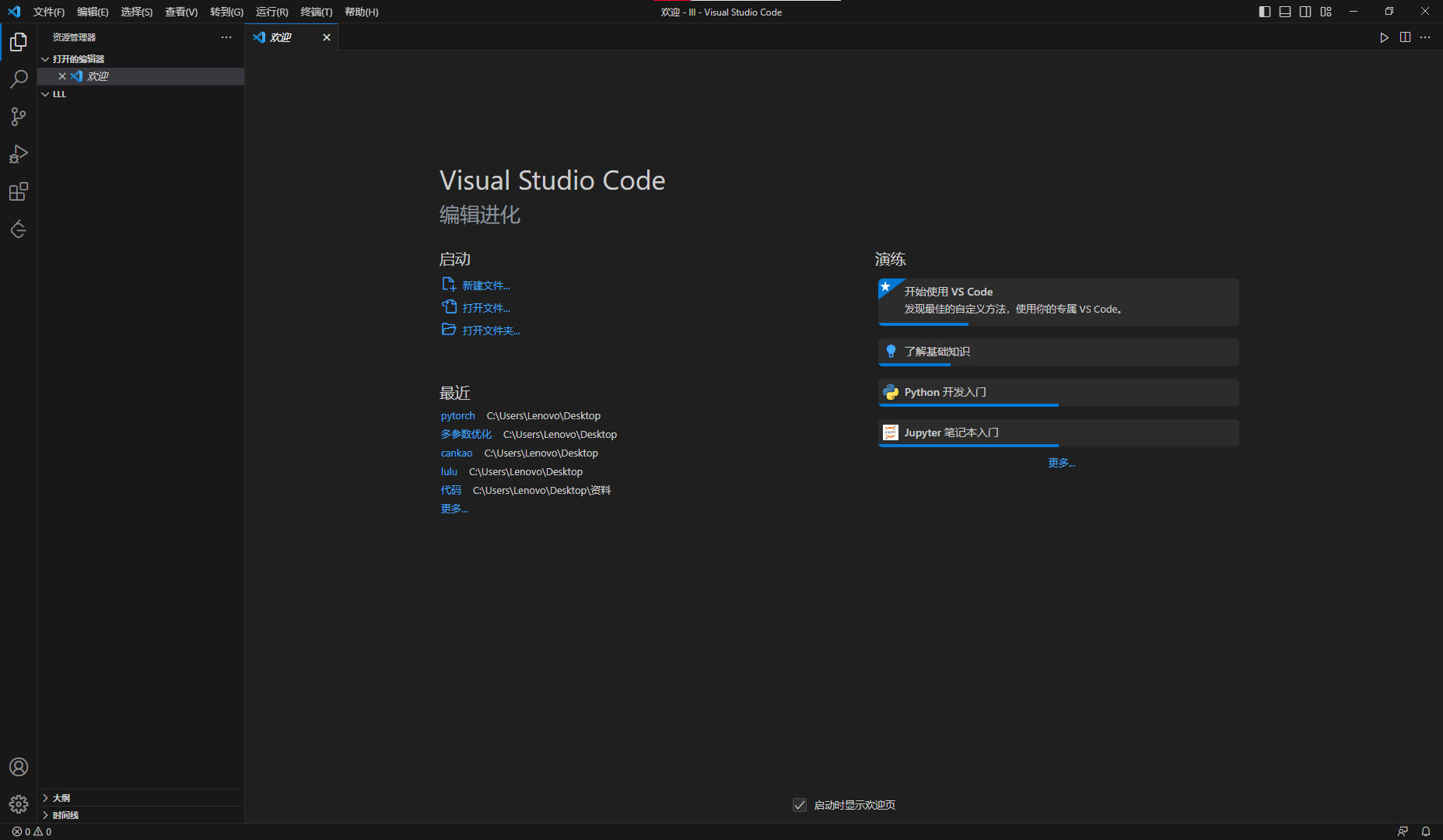The height and width of the screenshot is (840, 1443).
Task: Open recent folder 代码
Action: [x=451, y=491]
